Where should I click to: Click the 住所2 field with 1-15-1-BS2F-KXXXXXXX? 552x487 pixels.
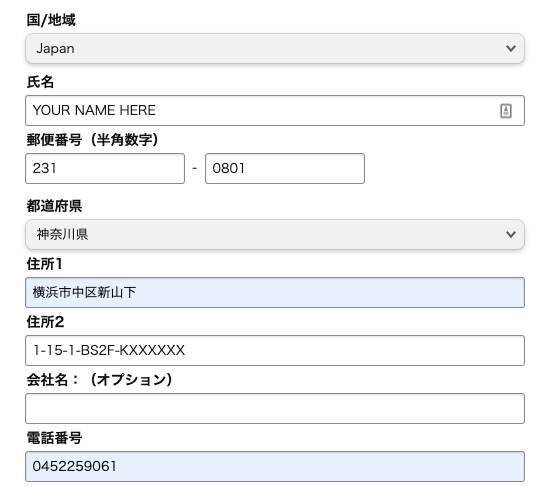pos(275,350)
